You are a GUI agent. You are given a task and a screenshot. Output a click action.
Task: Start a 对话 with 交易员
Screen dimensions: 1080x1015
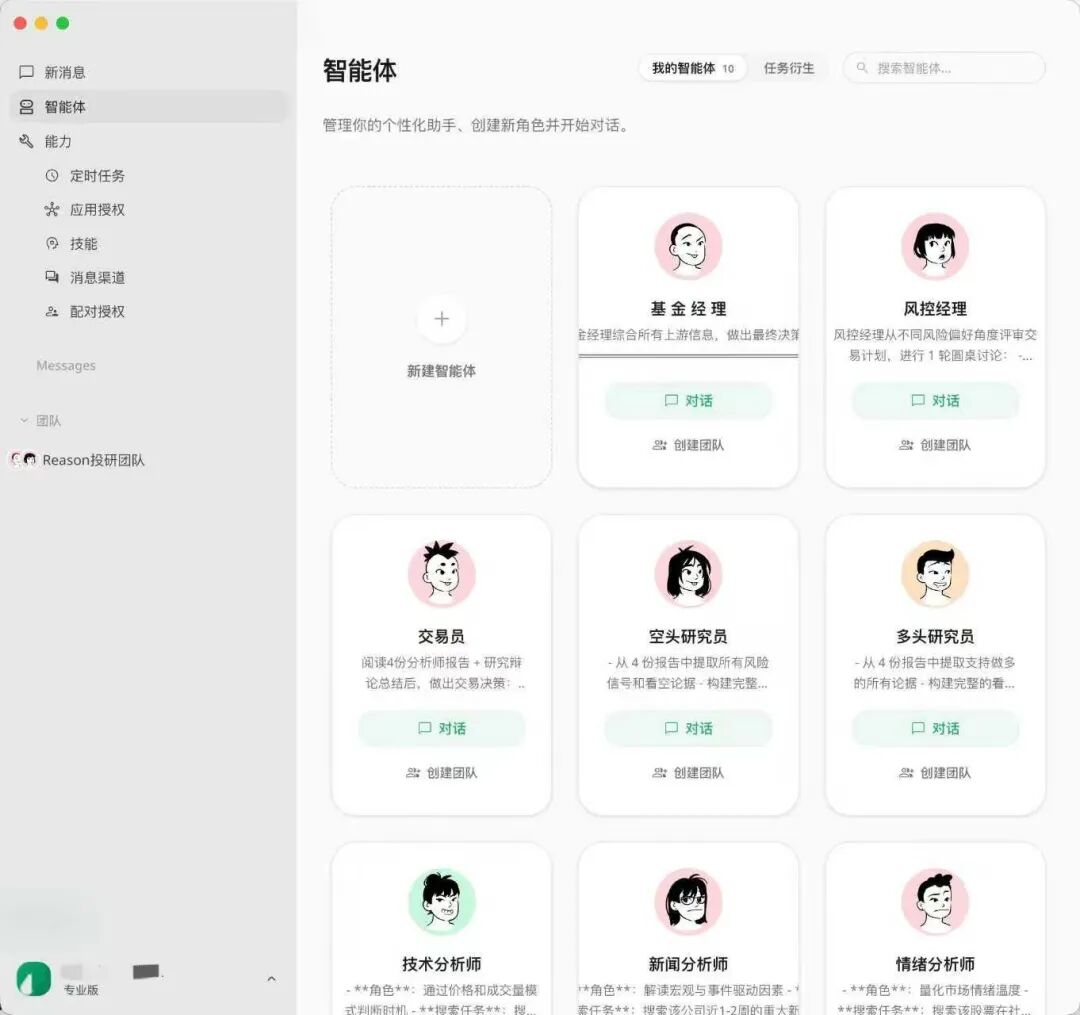coord(442,728)
